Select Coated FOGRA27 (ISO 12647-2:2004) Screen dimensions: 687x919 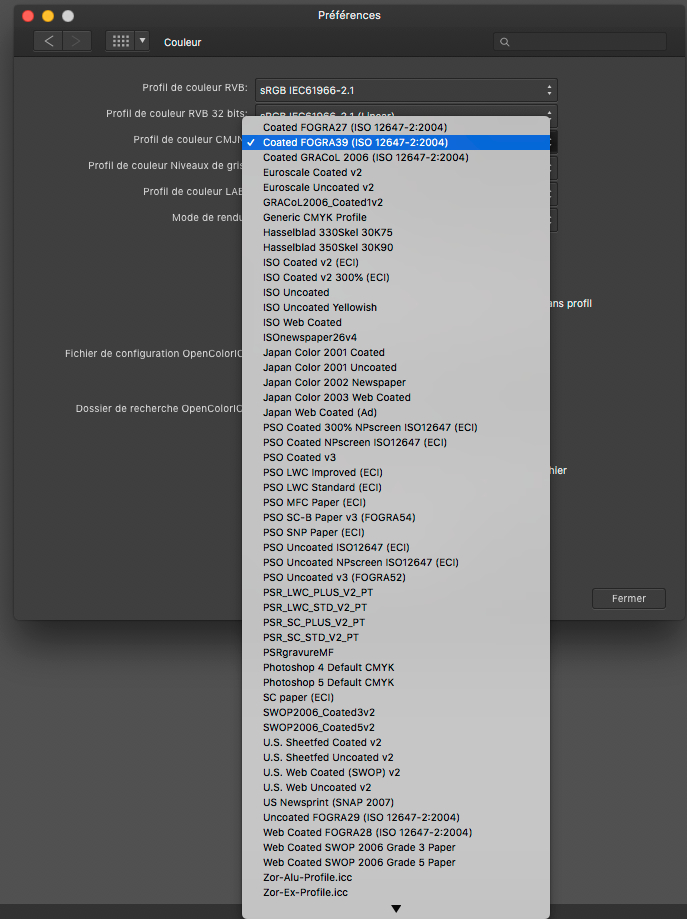point(396,127)
